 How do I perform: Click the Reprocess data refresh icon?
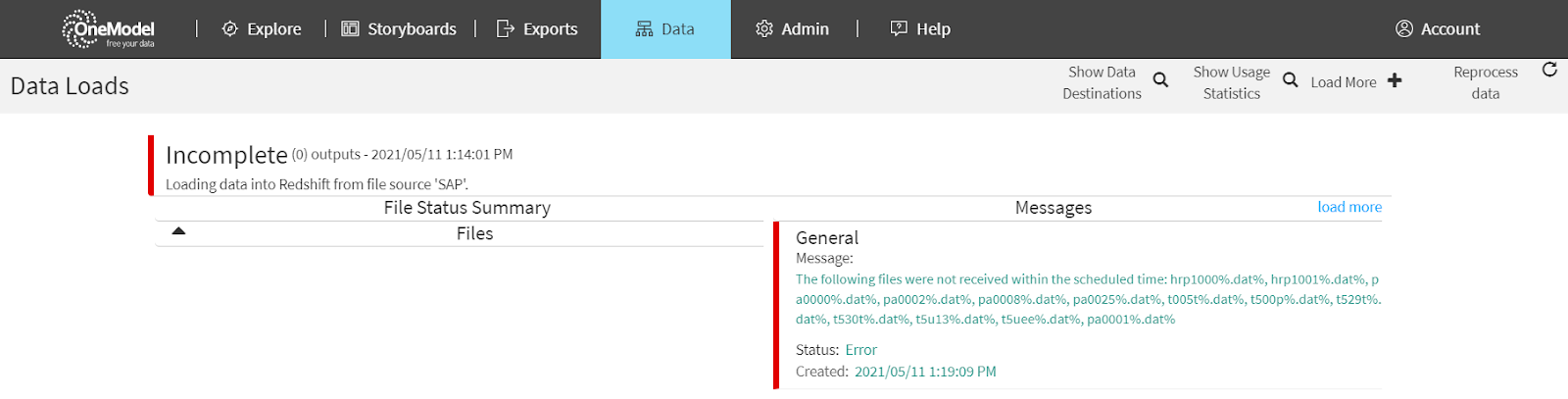(x=1549, y=70)
